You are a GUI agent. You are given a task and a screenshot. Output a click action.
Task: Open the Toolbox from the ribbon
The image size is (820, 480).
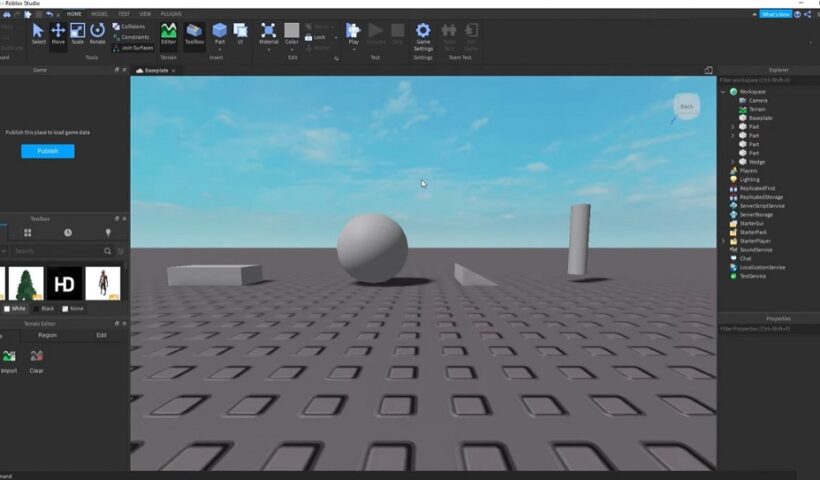(x=195, y=34)
